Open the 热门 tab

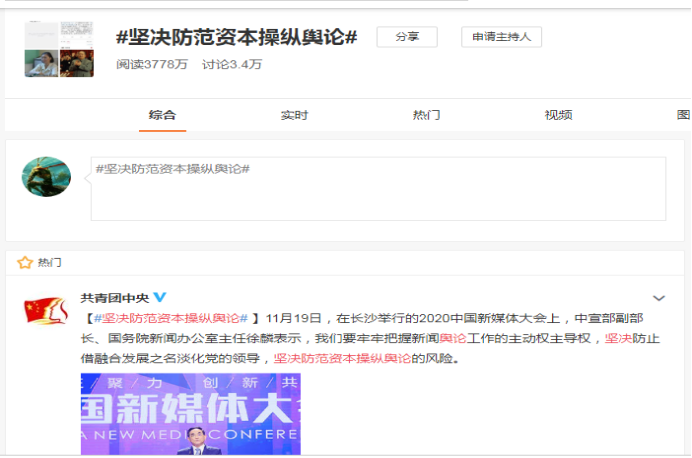(426, 115)
